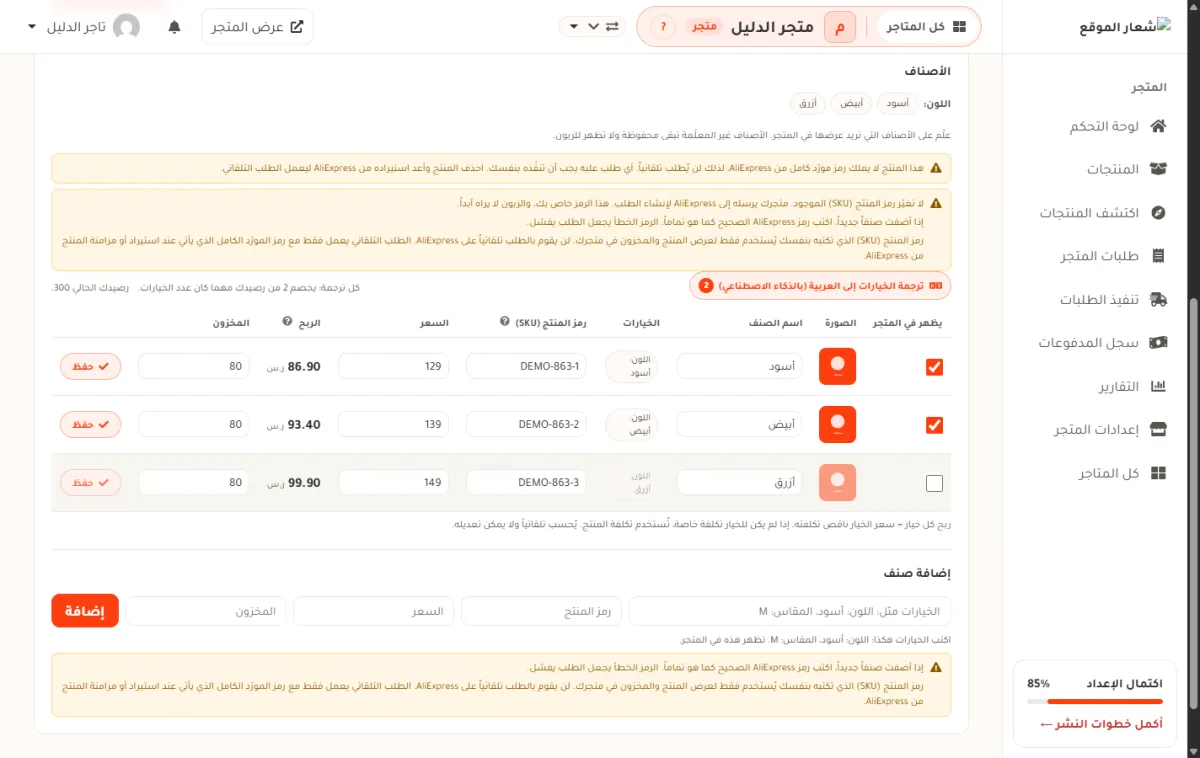Check visibility checkbox for أزرق variant

click(x=934, y=483)
